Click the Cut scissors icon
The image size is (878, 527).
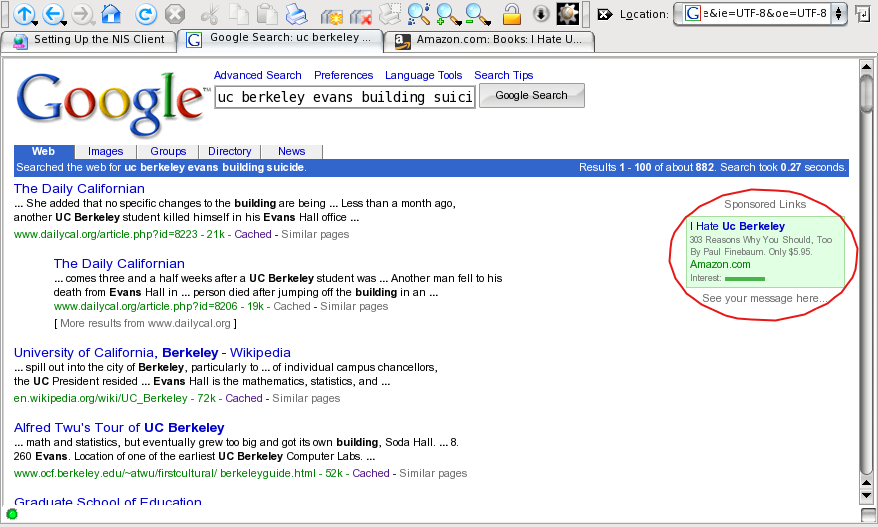tap(210, 14)
